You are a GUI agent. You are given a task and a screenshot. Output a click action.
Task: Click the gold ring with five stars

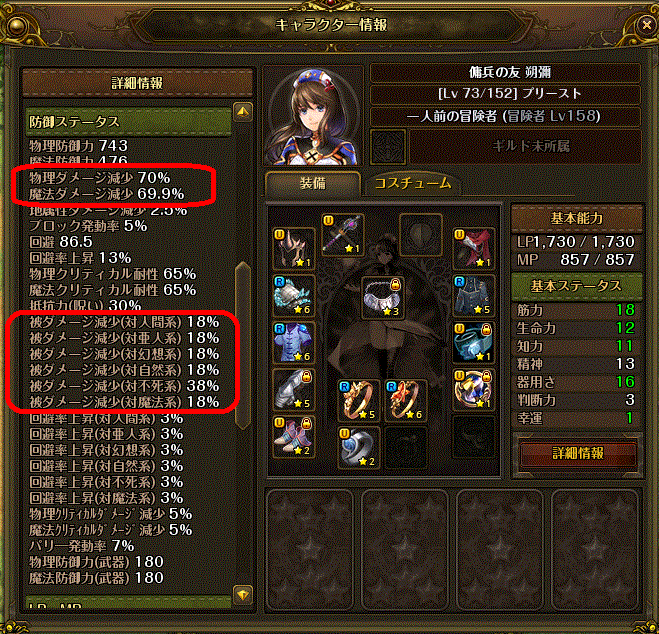[359, 400]
